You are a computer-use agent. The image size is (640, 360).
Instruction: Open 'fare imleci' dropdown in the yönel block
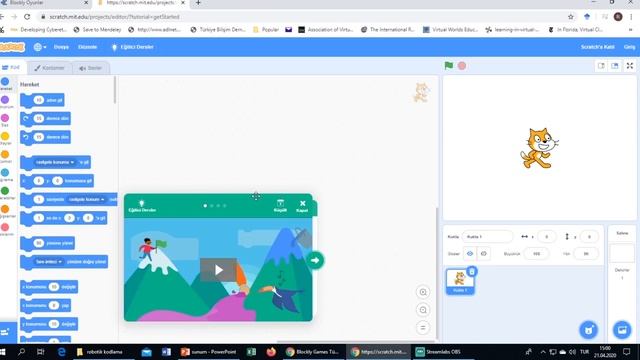coord(49,262)
